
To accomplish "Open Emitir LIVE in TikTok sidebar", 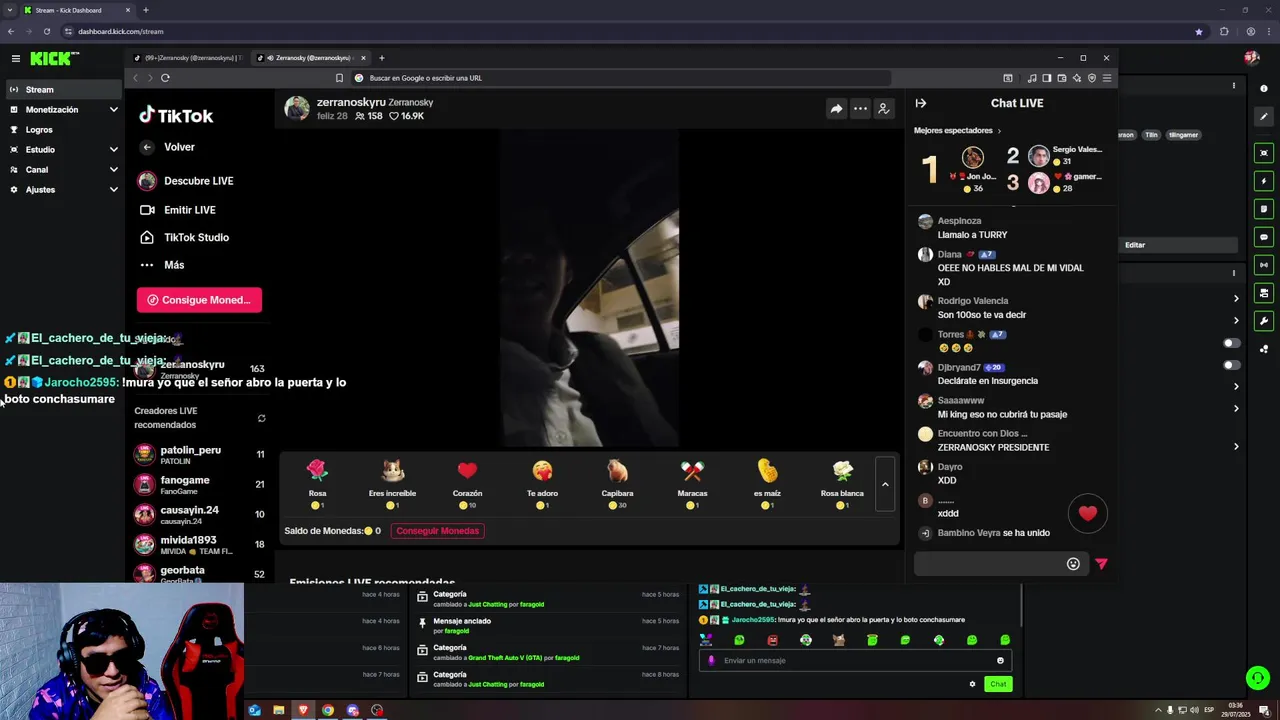I will point(178,210).
